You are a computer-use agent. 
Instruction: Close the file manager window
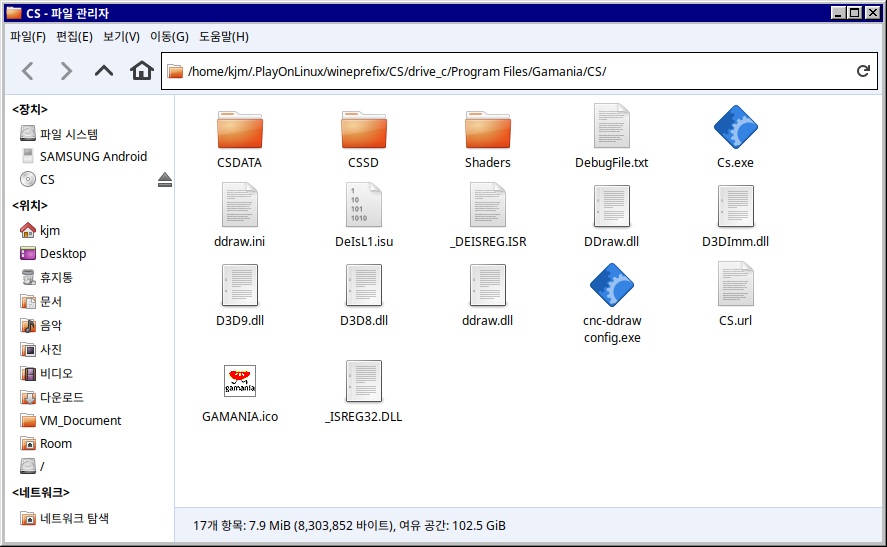coord(873,12)
